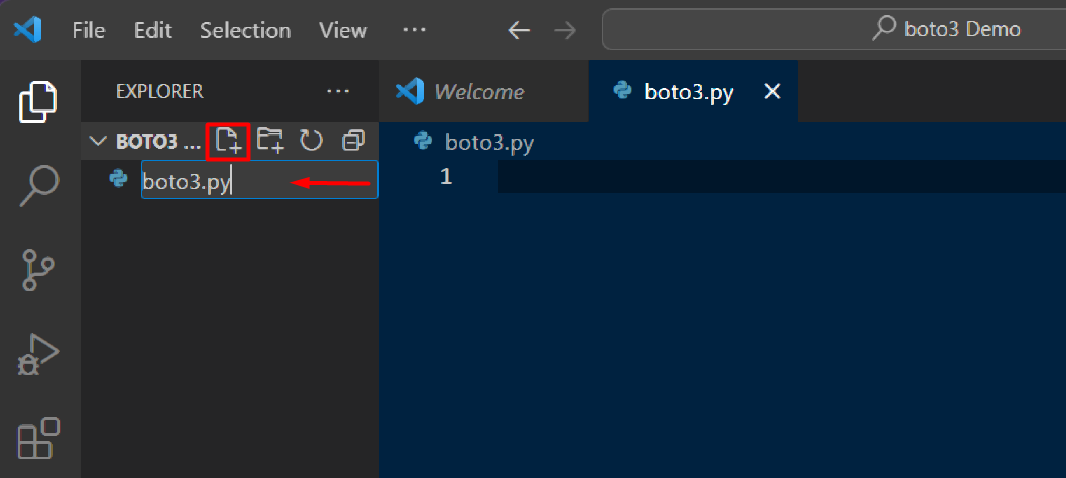The height and width of the screenshot is (478, 1066).
Task: Switch to the Welcome tab
Action: coord(483,91)
